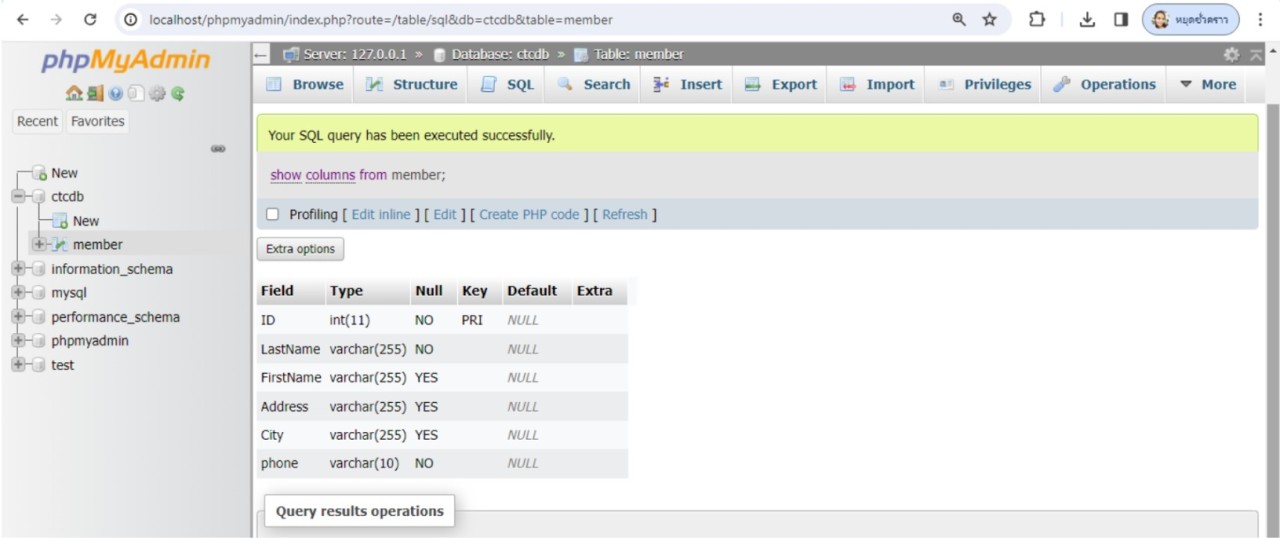Click the link chain icon in sidebar
The image size is (1280, 538).
coord(218,149)
